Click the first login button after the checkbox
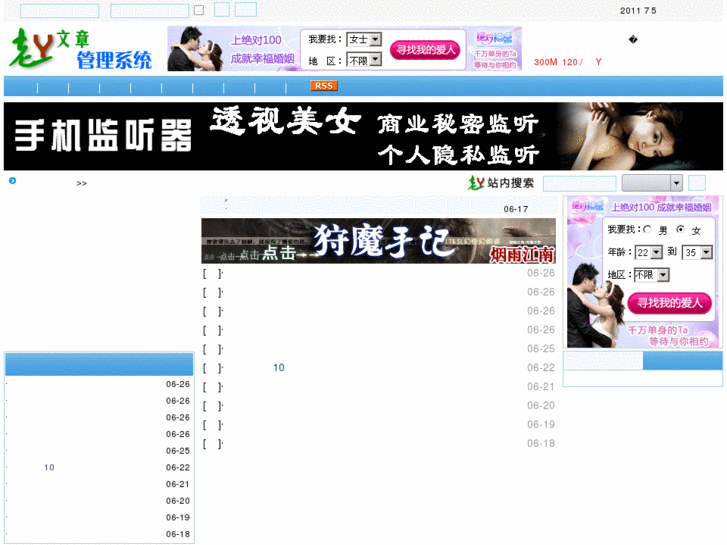This screenshot has height=545, width=727. pyautogui.click(x=222, y=9)
